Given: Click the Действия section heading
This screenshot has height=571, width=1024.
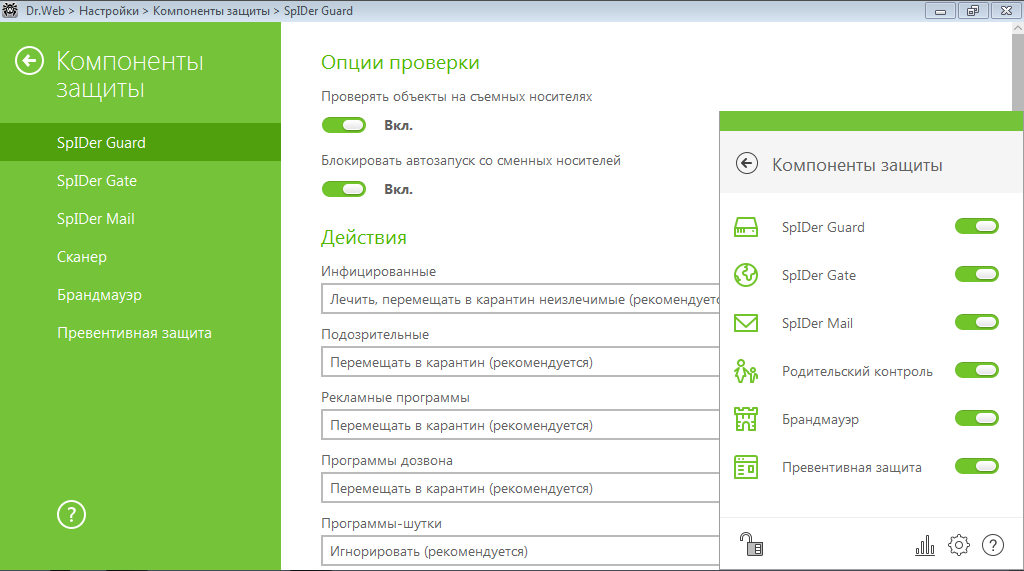Looking at the screenshot, I should (x=364, y=237).
